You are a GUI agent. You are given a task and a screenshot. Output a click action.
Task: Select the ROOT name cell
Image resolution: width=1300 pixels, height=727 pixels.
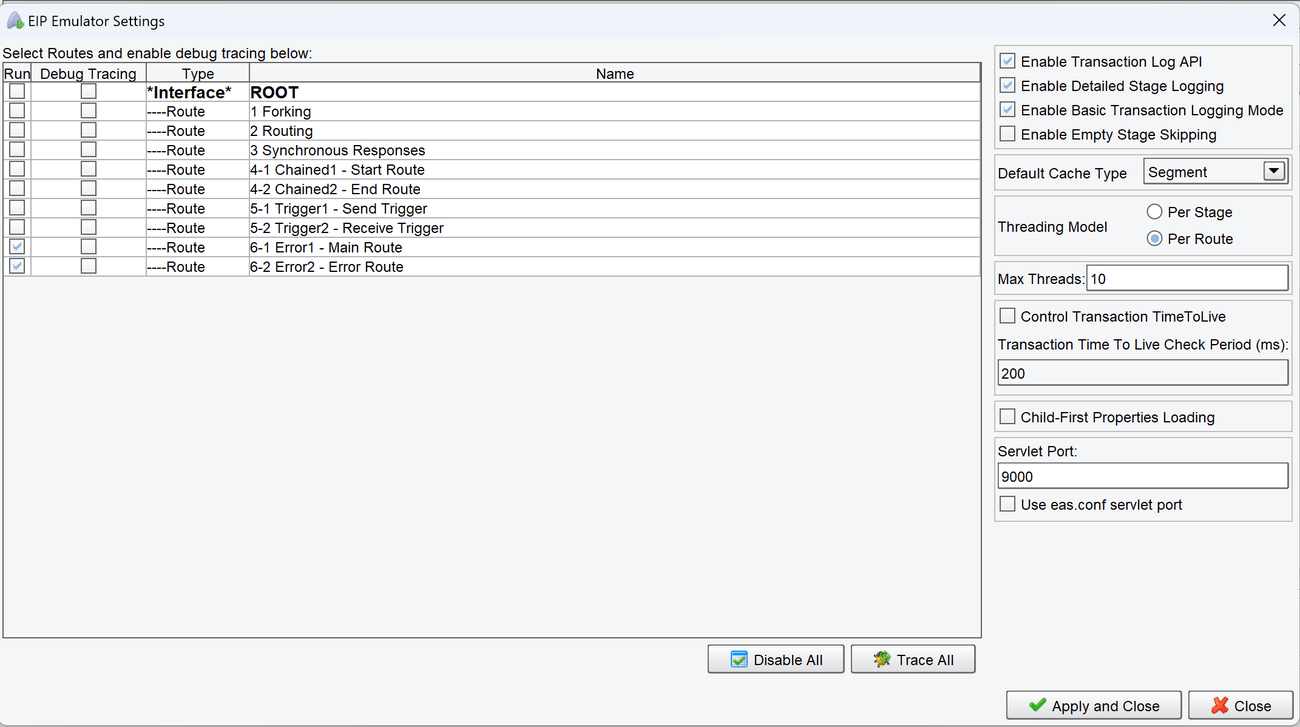[x=615, y=92]
